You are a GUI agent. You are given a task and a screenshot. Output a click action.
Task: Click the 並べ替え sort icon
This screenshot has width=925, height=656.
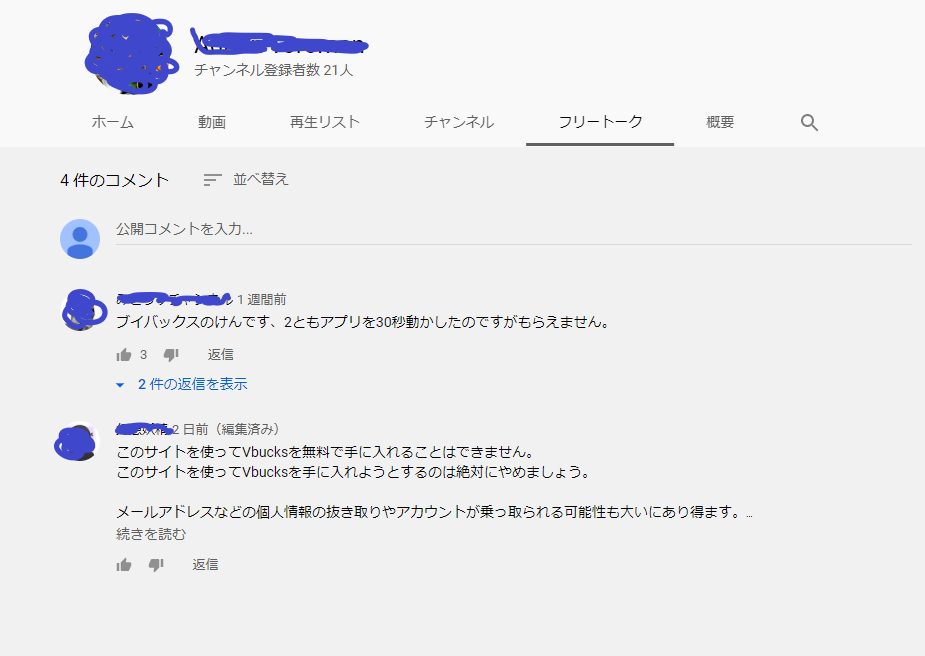point(212,179)
